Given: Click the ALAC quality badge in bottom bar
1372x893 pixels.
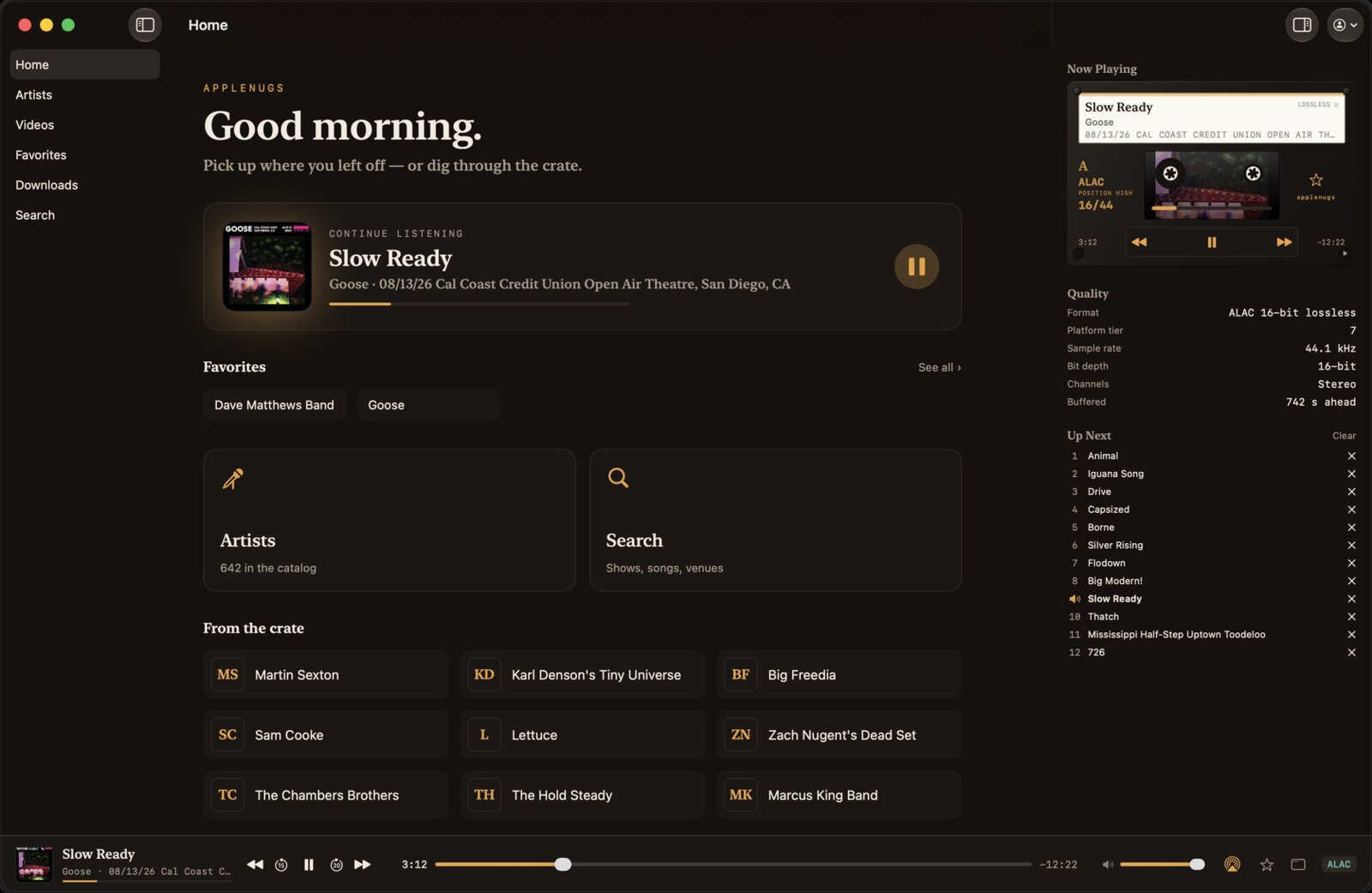Looking at the screenshot, I should click(1339, 865).
